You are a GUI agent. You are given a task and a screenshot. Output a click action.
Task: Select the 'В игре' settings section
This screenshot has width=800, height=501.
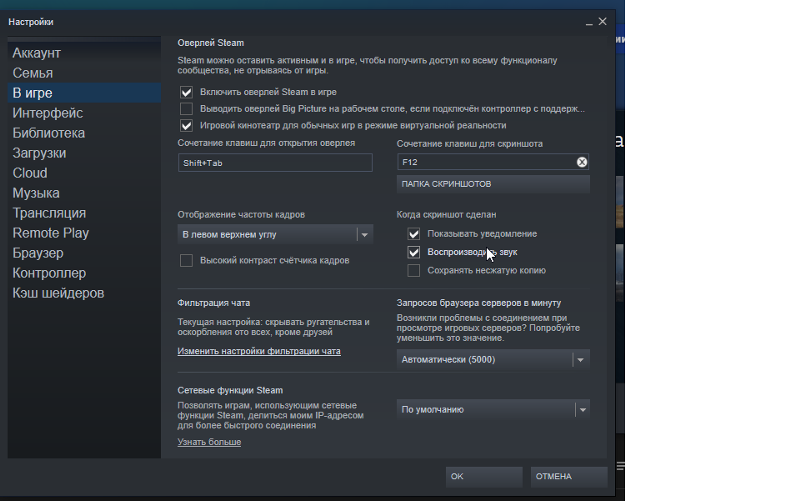(84, 93)
